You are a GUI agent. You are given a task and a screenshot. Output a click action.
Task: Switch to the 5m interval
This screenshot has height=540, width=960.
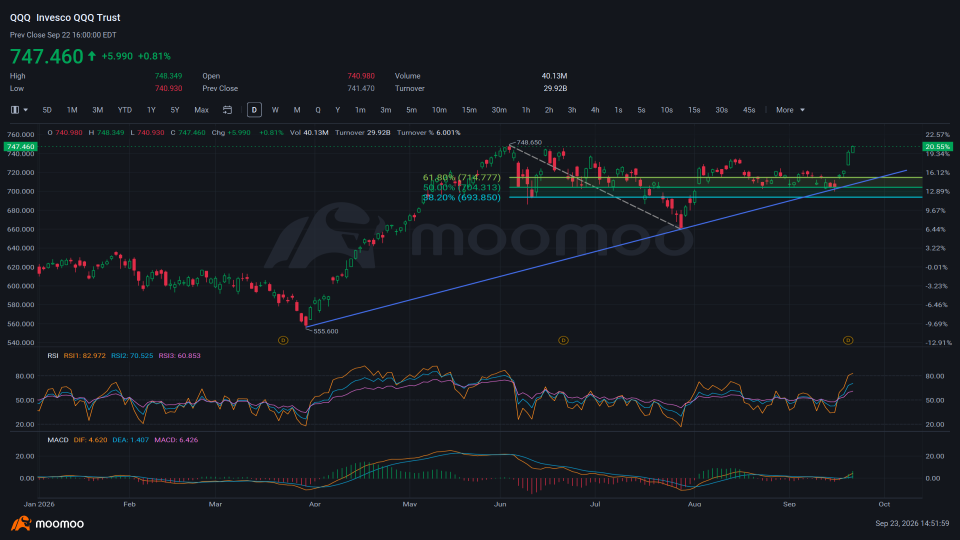411,110
